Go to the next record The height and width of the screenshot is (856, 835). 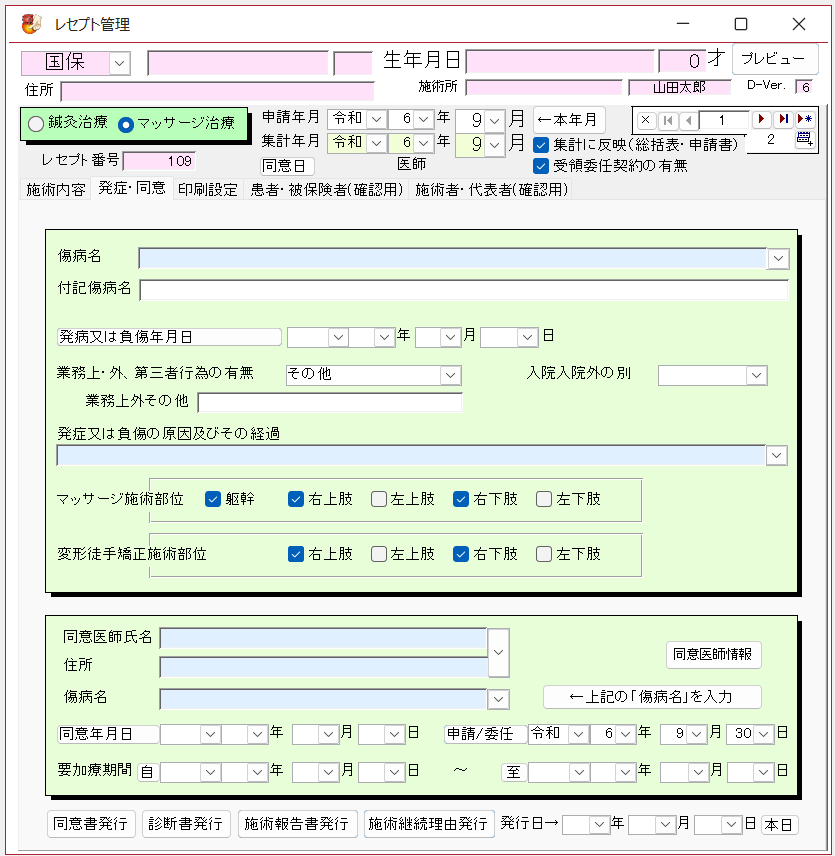click(762, 120)
